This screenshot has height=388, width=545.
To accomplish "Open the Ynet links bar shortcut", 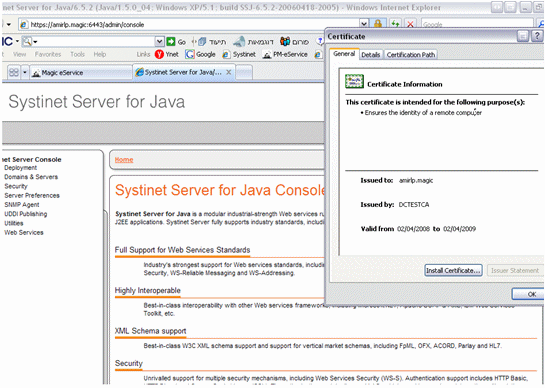I will [x=167, y=54].
